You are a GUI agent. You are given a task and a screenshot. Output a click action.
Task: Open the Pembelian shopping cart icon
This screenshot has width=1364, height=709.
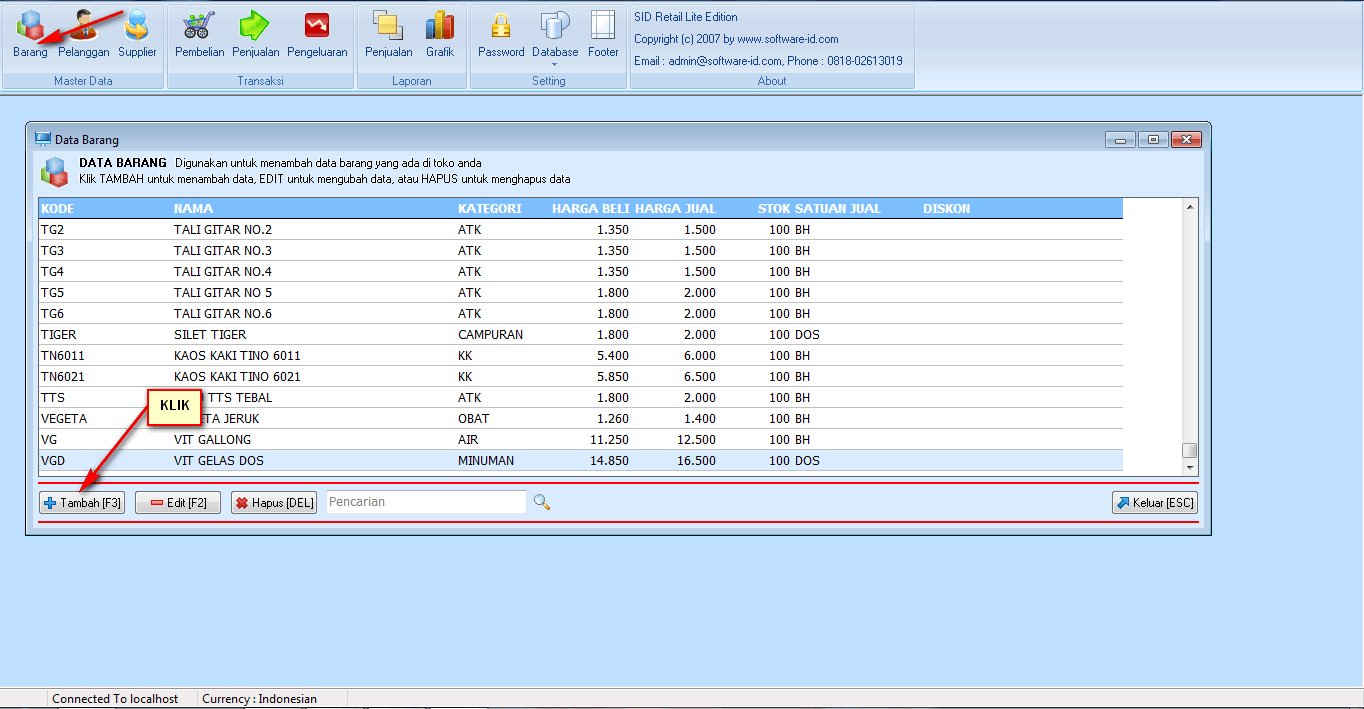(199, 34)
